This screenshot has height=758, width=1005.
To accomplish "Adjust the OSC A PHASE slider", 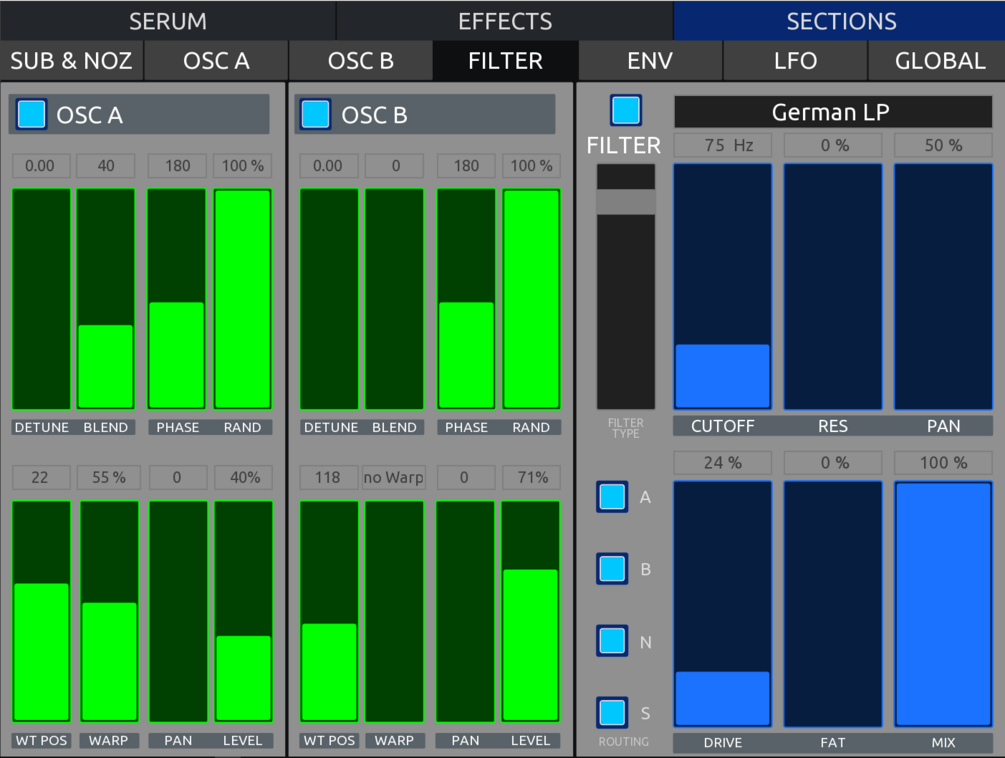I will tap(176, 299).
